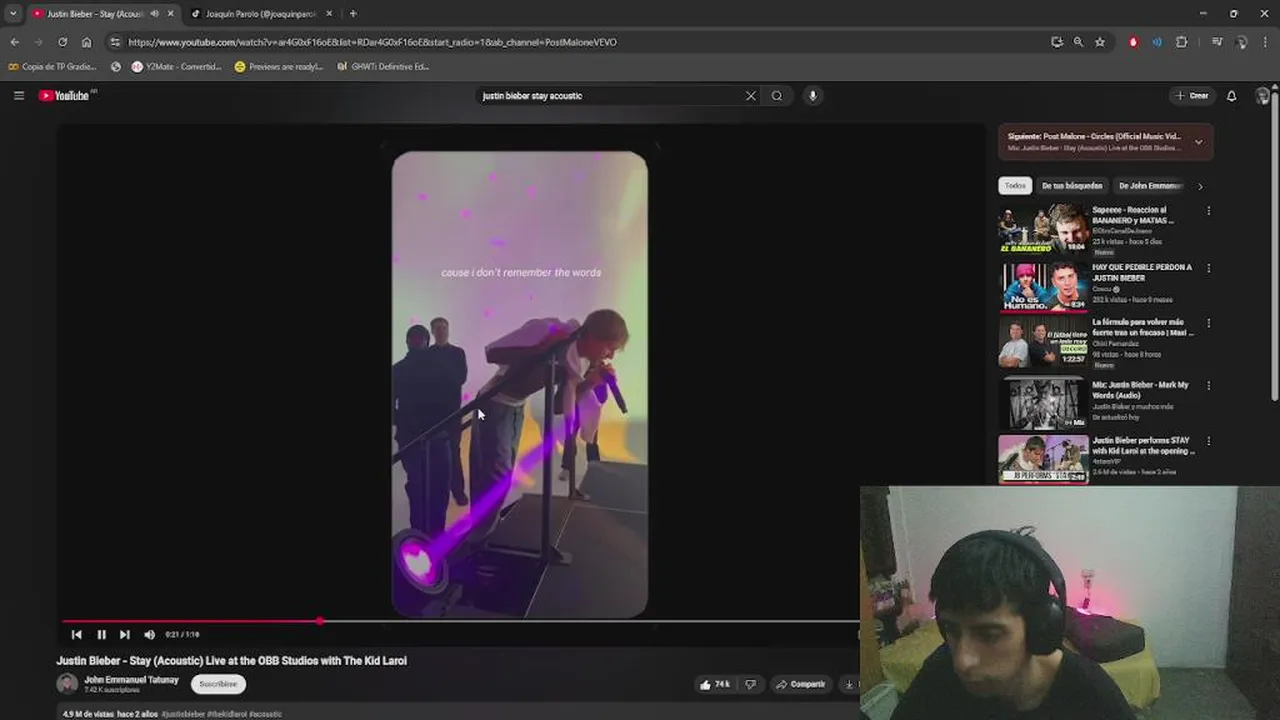Open the John Emmanuel Tatunay channel name link
This screenshot has width=1280, height=720.
tap(131, 680)
